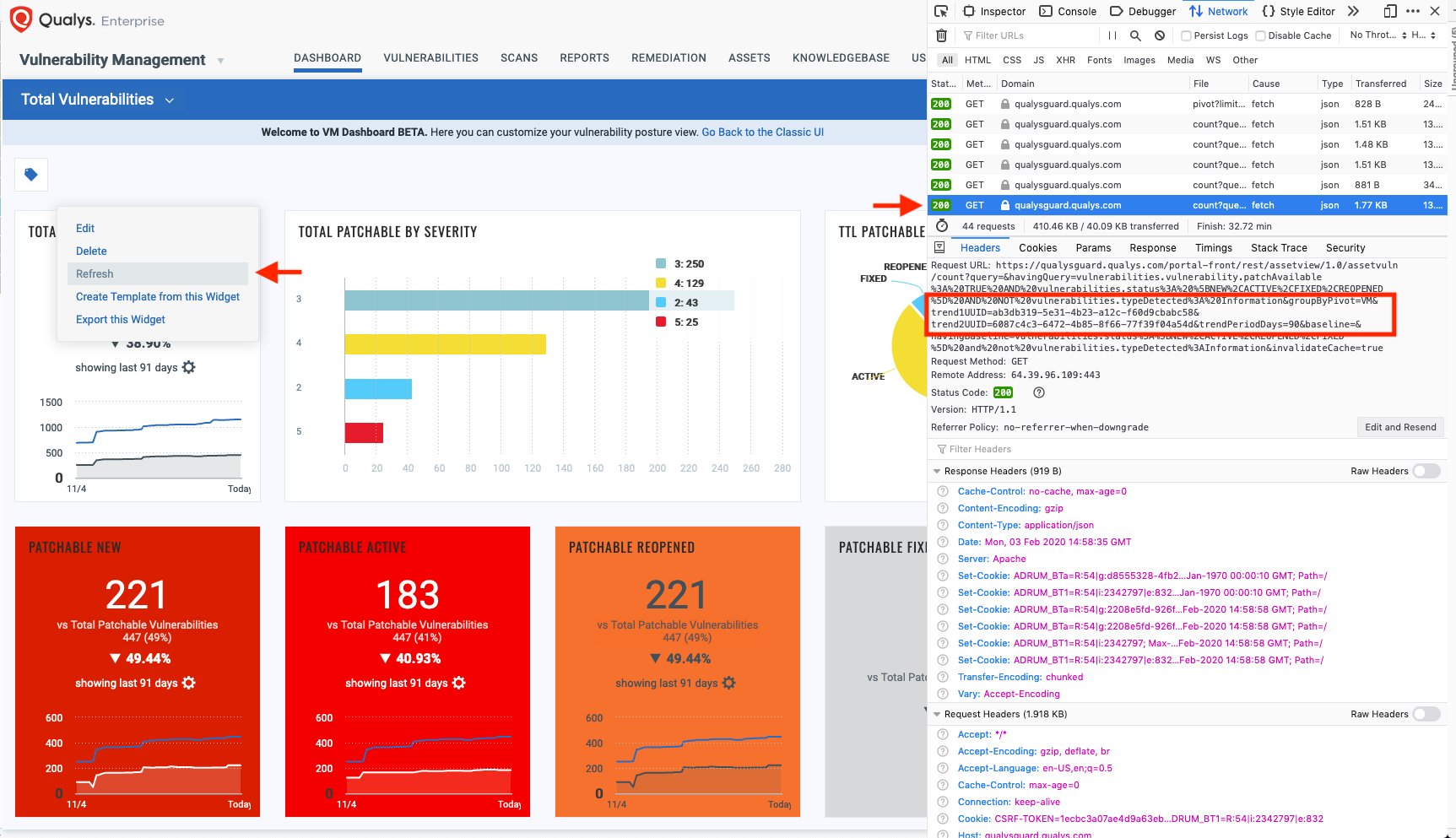Collapse the Response Headers section
Screen dimensions: 1456x838
[937, 471]
